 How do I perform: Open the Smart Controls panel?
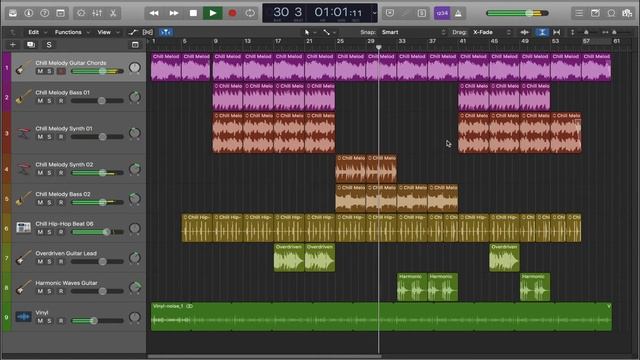pyautogui.click(x=81, y=13)
